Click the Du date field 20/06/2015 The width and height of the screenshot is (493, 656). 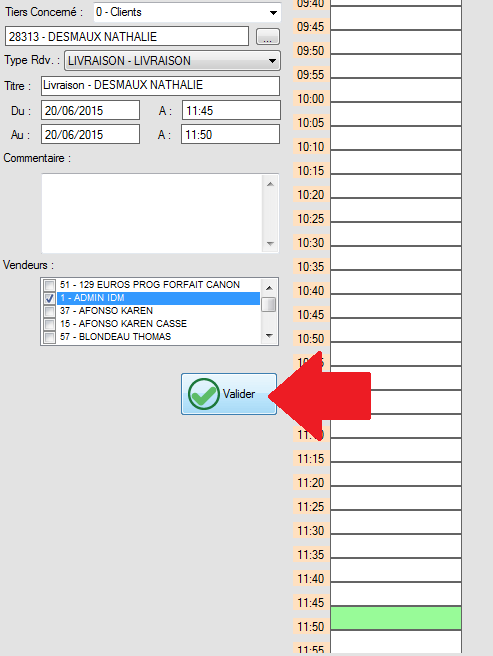(90, 110)
